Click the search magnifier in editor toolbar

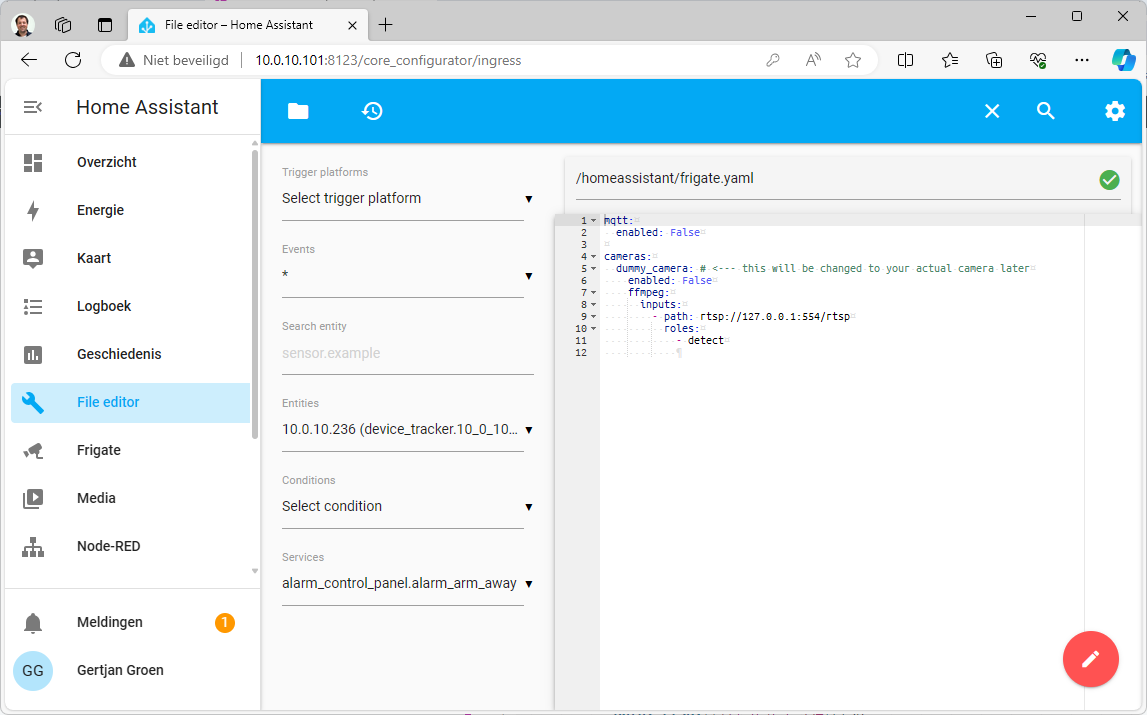[1045, 111]
